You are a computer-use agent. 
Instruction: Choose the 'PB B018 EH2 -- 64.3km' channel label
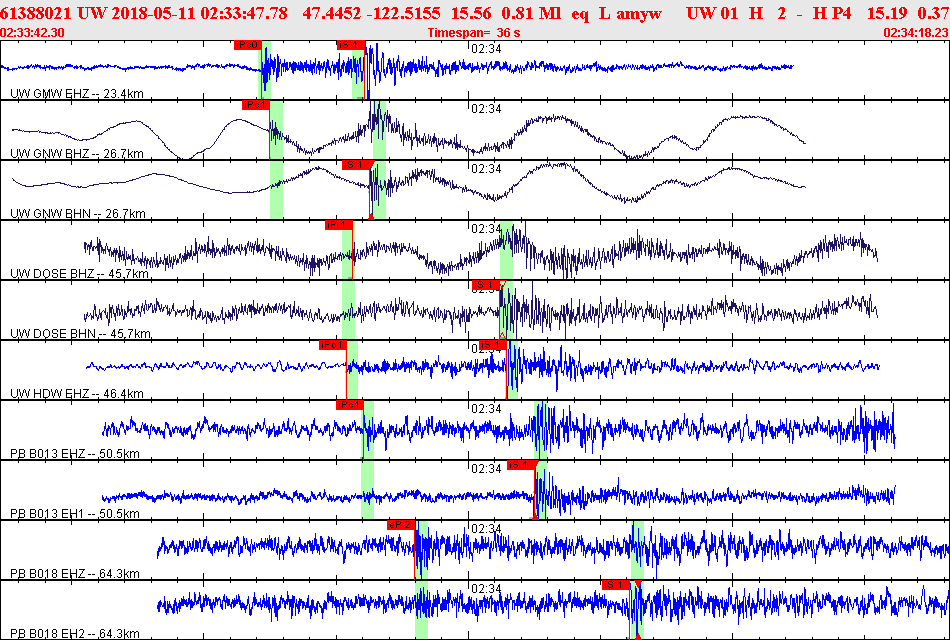point(75,633)
